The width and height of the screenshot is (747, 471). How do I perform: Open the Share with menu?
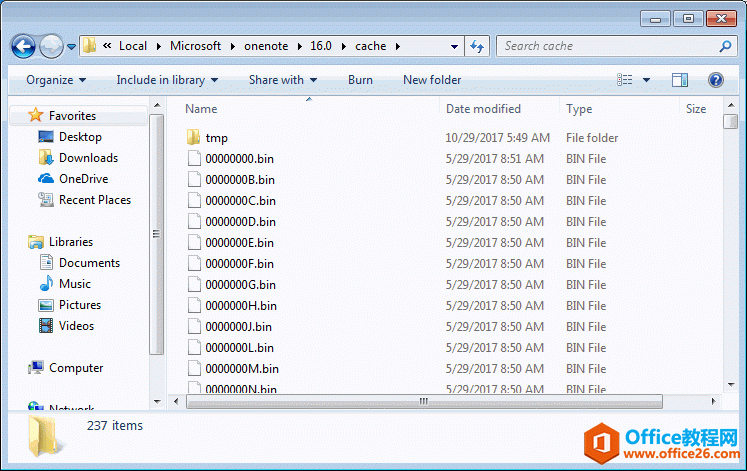(283, 80)
